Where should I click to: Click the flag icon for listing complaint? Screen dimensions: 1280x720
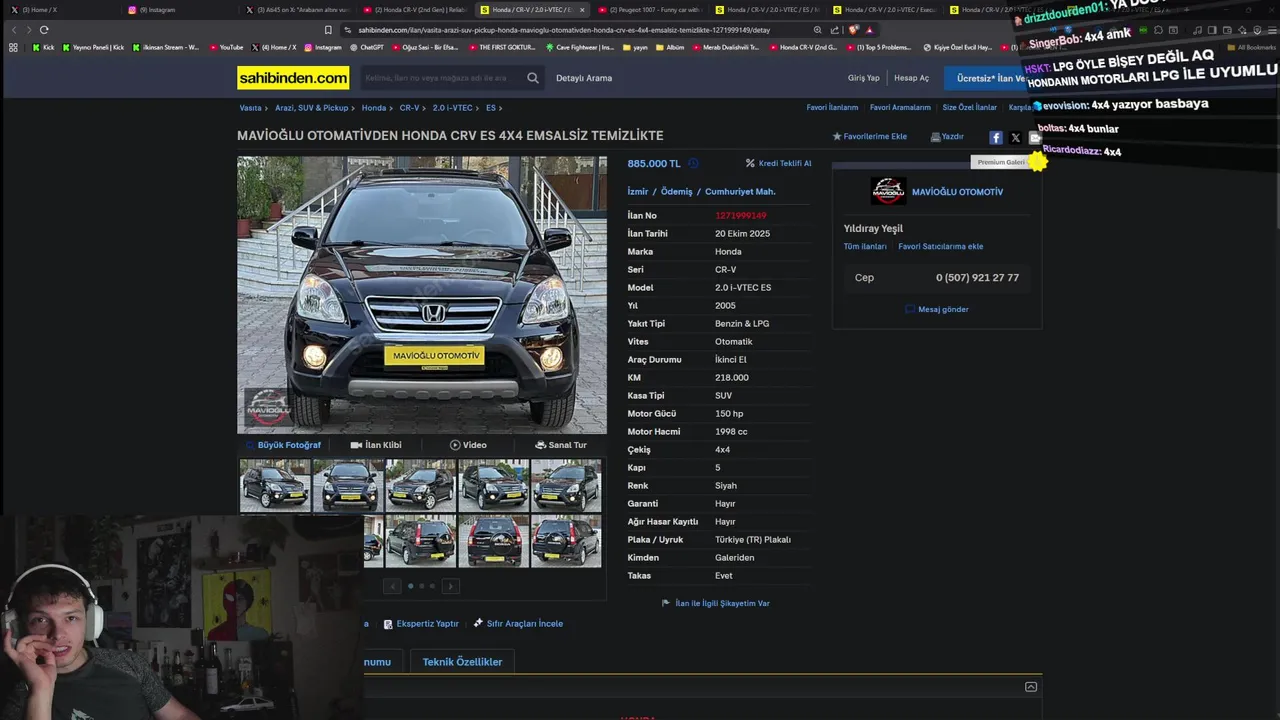[x=666, y=603]
